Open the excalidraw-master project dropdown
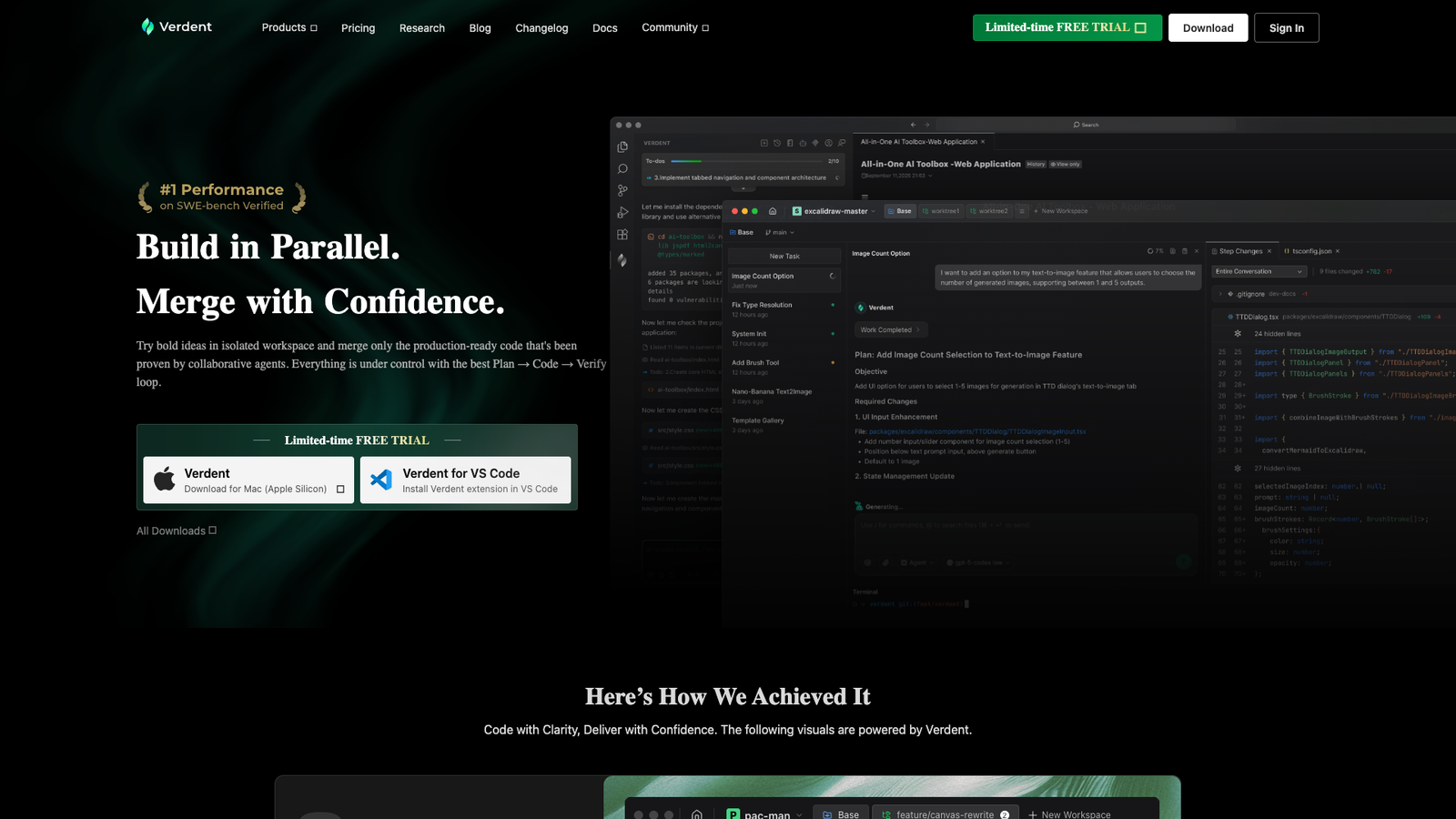The width and height of the screenshot is (1456, 819). pos(834,211)
